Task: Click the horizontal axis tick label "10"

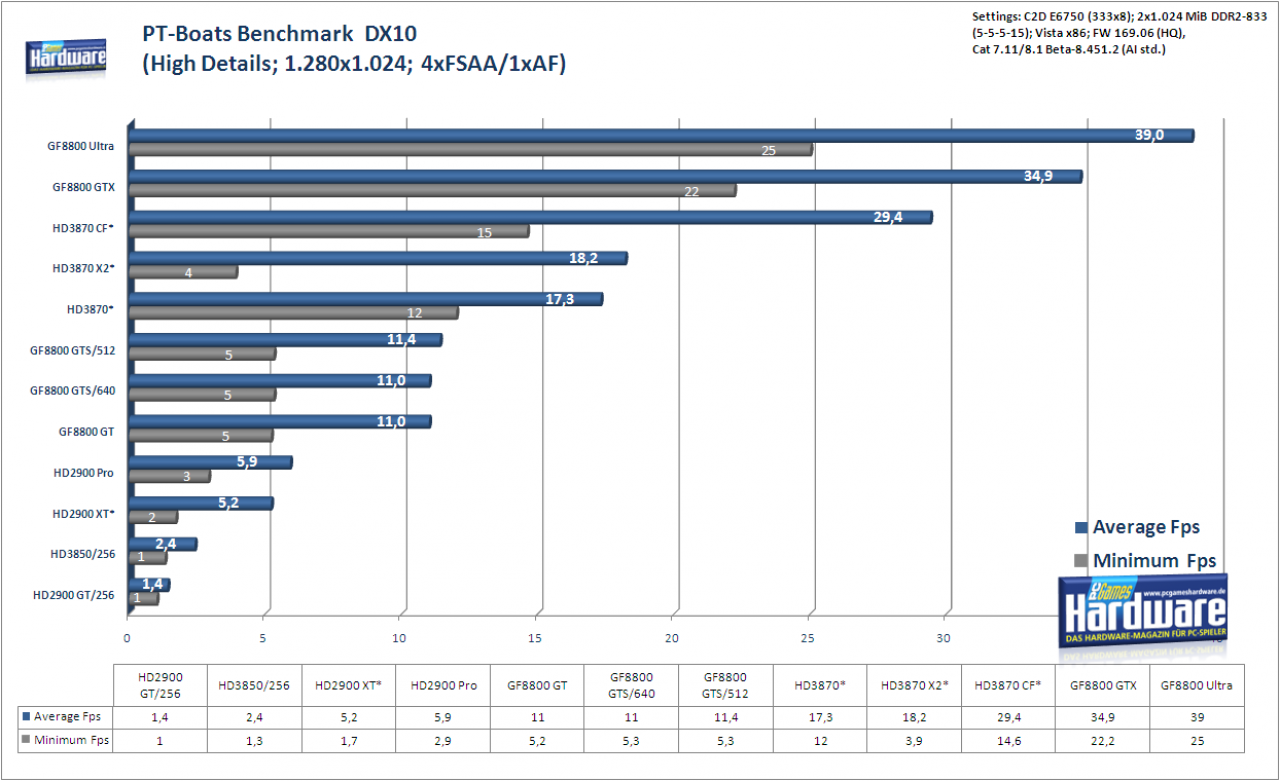Action: [400, 637]
